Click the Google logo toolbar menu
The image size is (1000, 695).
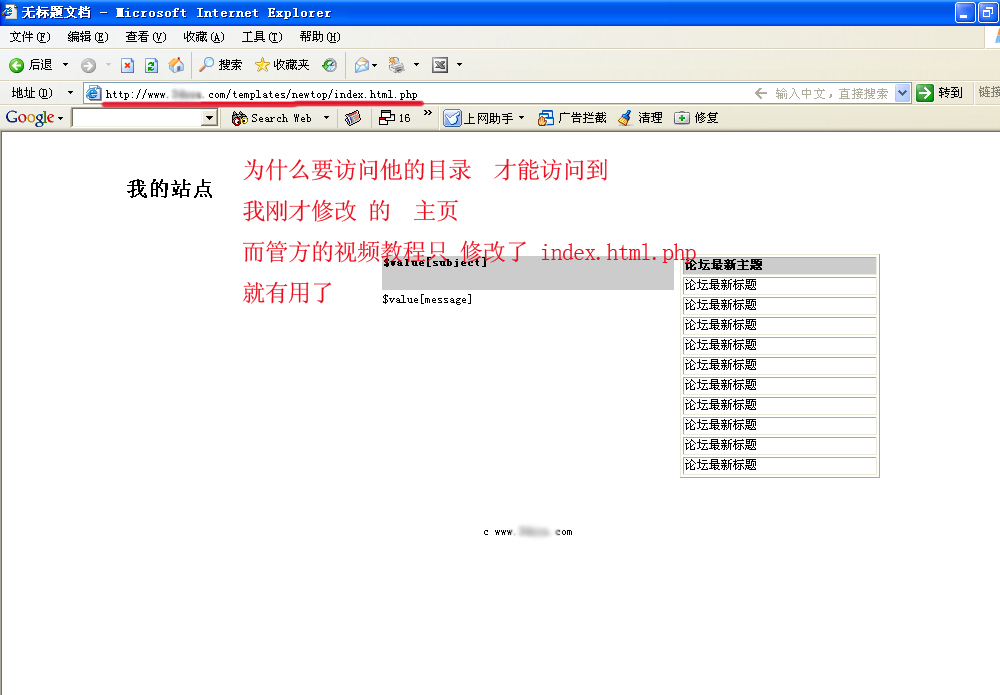(x=34, y=118)
